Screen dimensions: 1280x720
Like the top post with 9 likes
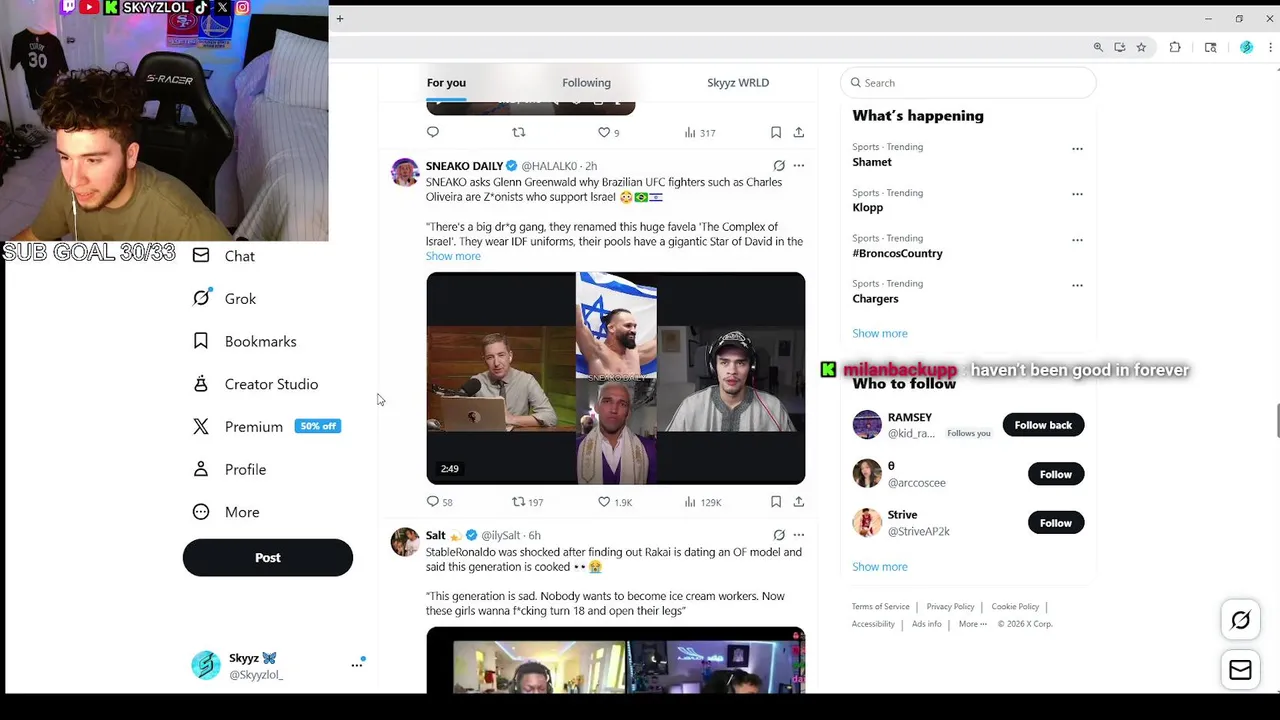coord(604,132)
